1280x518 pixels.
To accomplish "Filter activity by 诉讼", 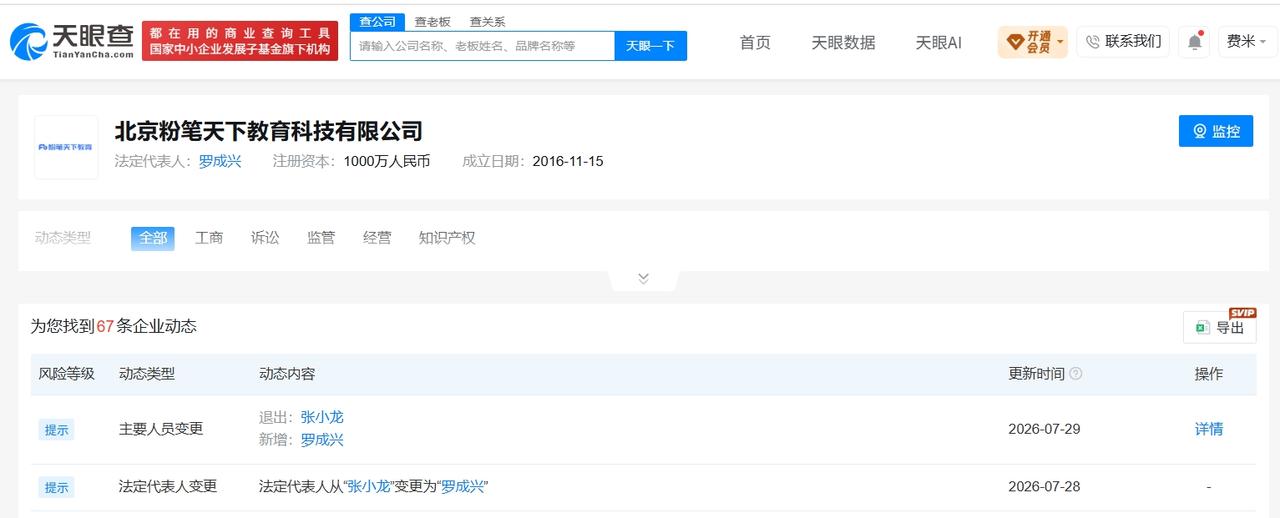I will (x=265, y=238).
